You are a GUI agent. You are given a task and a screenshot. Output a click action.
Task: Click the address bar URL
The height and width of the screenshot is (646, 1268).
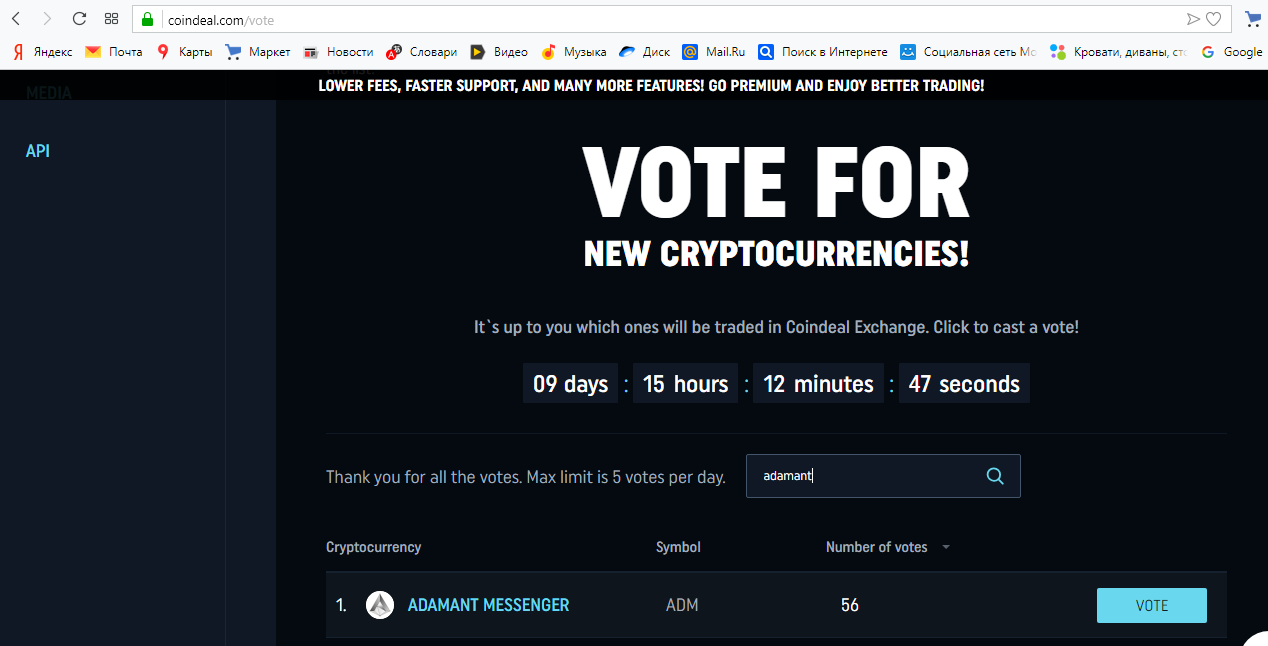tap(221, 19)
